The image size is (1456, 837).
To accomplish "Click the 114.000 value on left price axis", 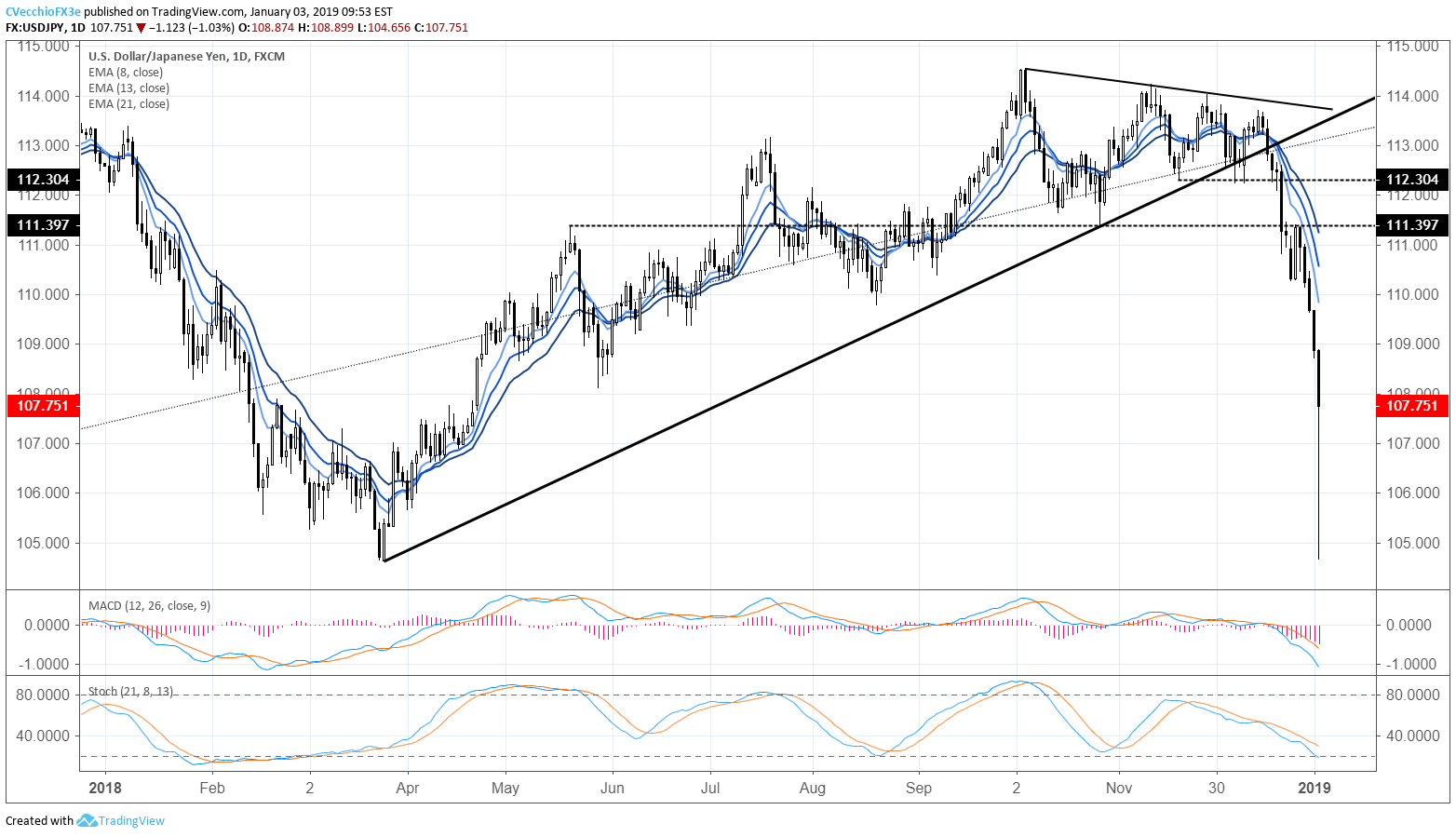I will (x=44, y=96).
